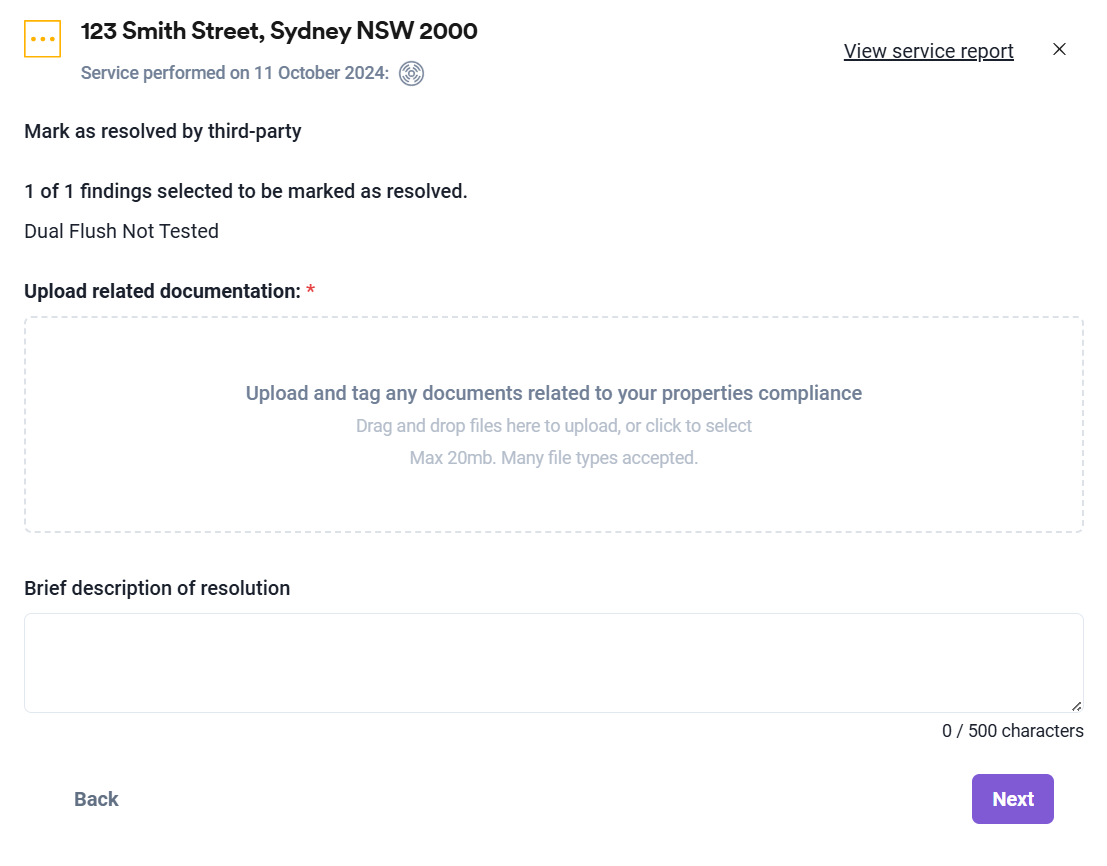Click the Brief description of resolution label
Viewport: 1107px width, 866px height.
tap(157, 589)
